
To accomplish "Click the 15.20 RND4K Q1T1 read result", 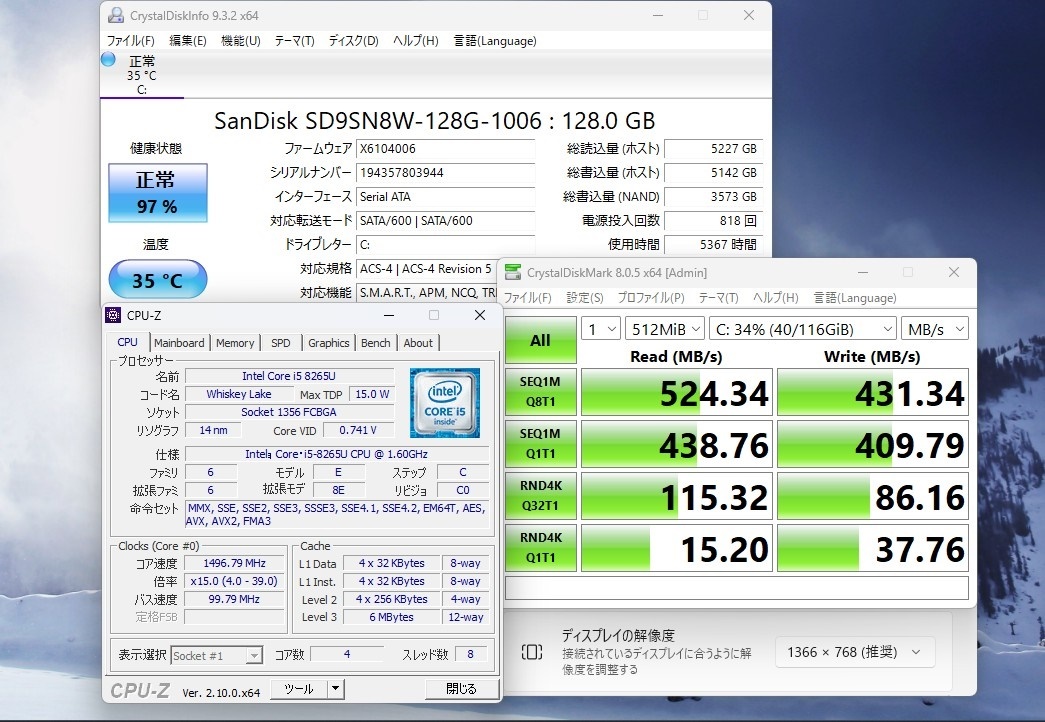I will pos(676,548).
